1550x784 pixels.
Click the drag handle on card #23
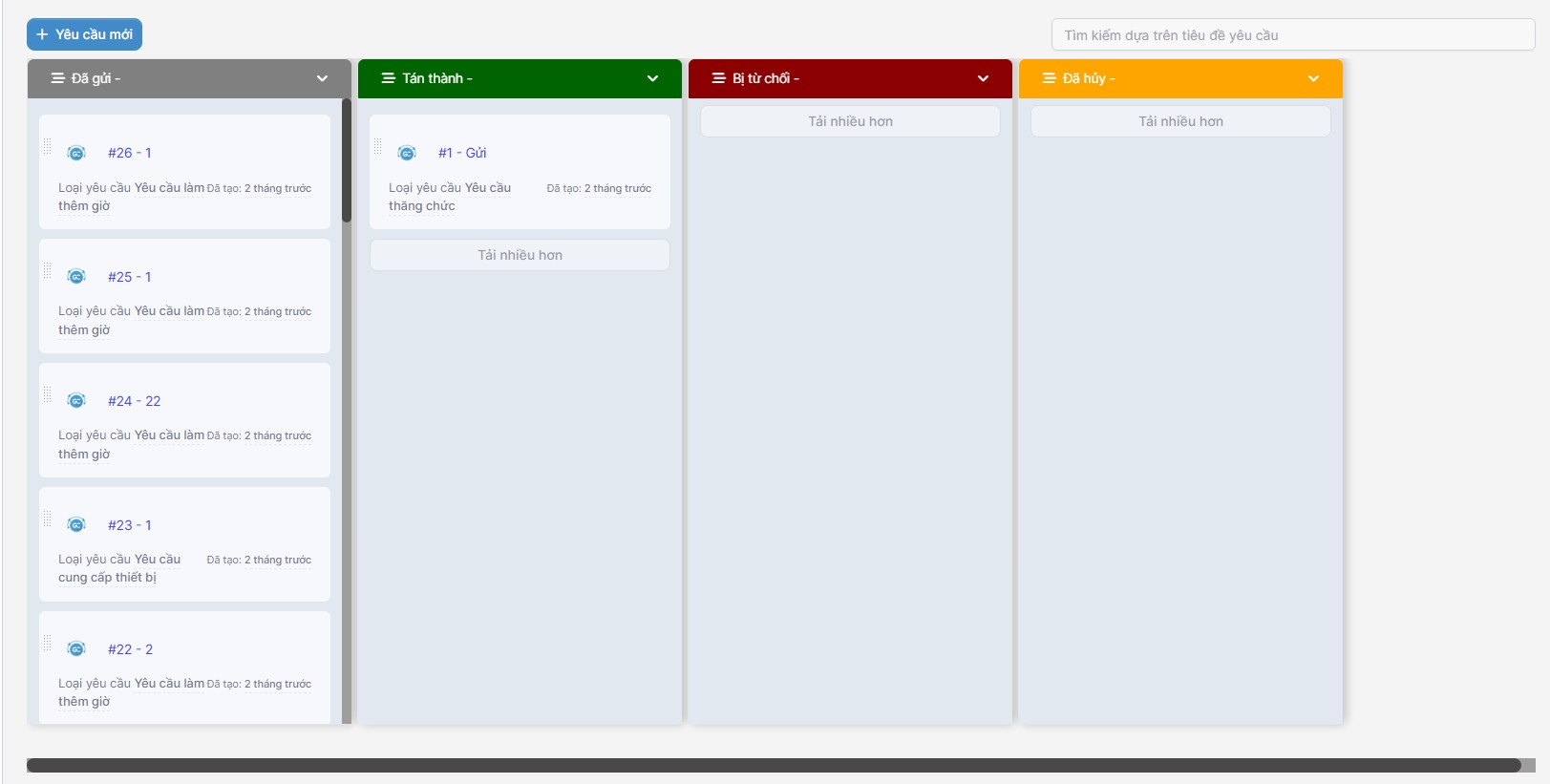pos(47,519)
